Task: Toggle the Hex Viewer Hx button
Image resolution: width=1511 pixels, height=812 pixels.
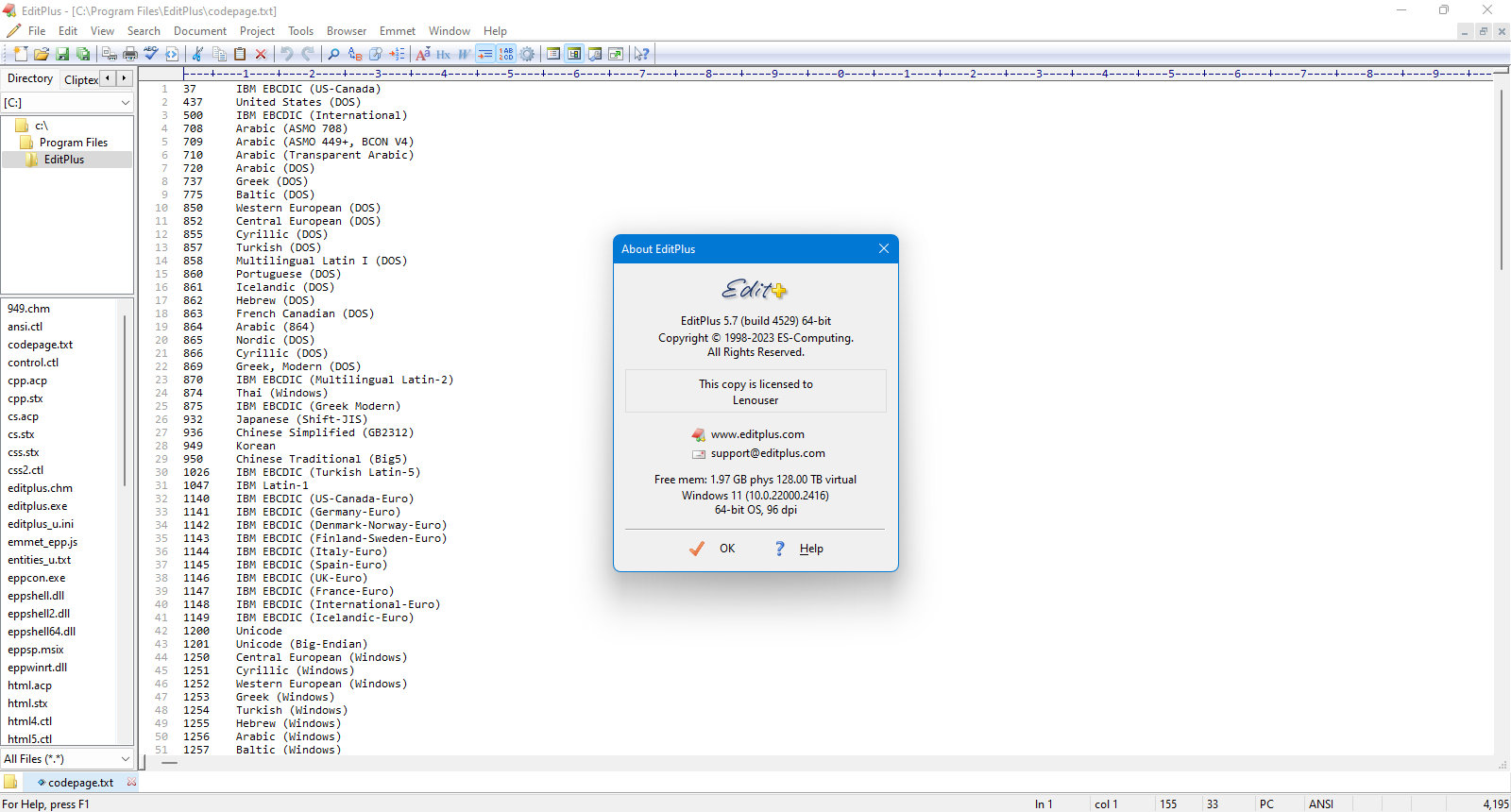Action: click(443, 54)
